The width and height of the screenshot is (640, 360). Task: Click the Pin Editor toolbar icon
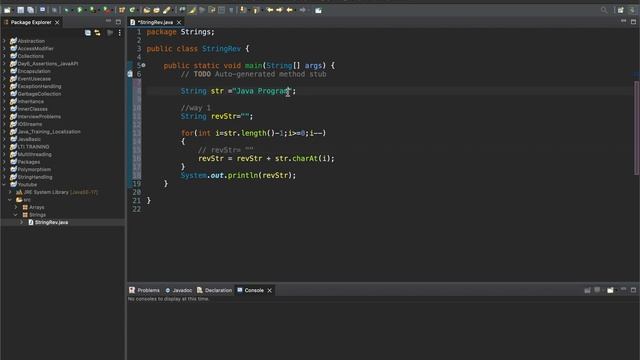click(x=318, y=10)
